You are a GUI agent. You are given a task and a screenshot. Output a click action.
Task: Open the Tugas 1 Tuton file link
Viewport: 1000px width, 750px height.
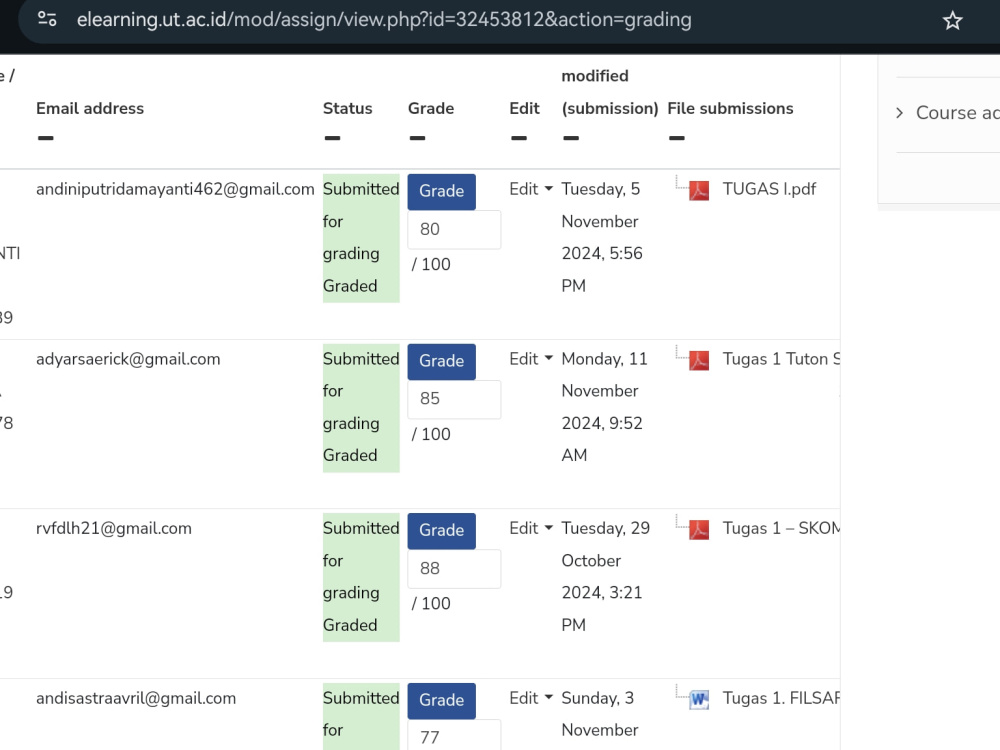(781, 359)
